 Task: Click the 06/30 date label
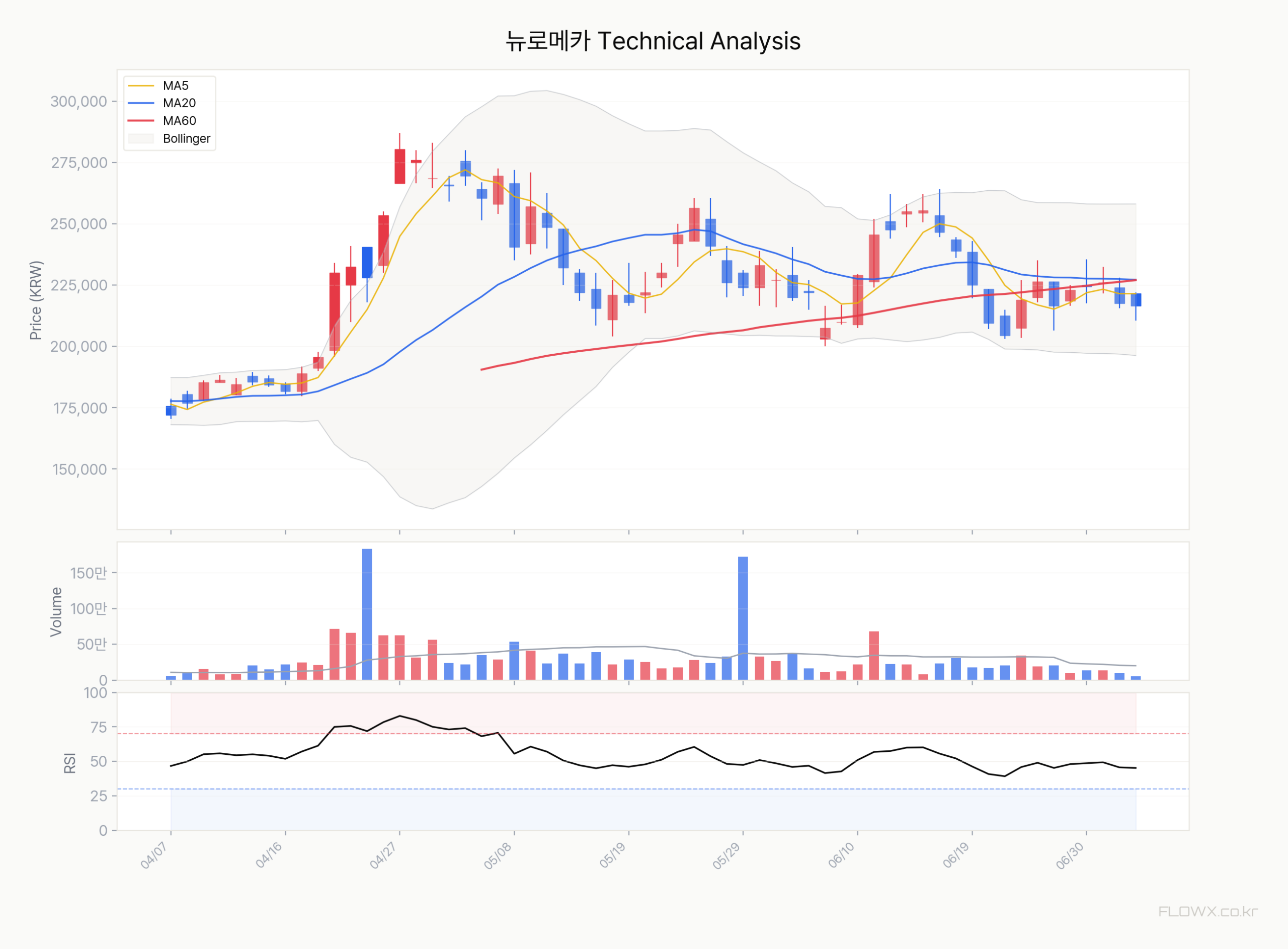pyautogui.click(x=1070, y=855)
